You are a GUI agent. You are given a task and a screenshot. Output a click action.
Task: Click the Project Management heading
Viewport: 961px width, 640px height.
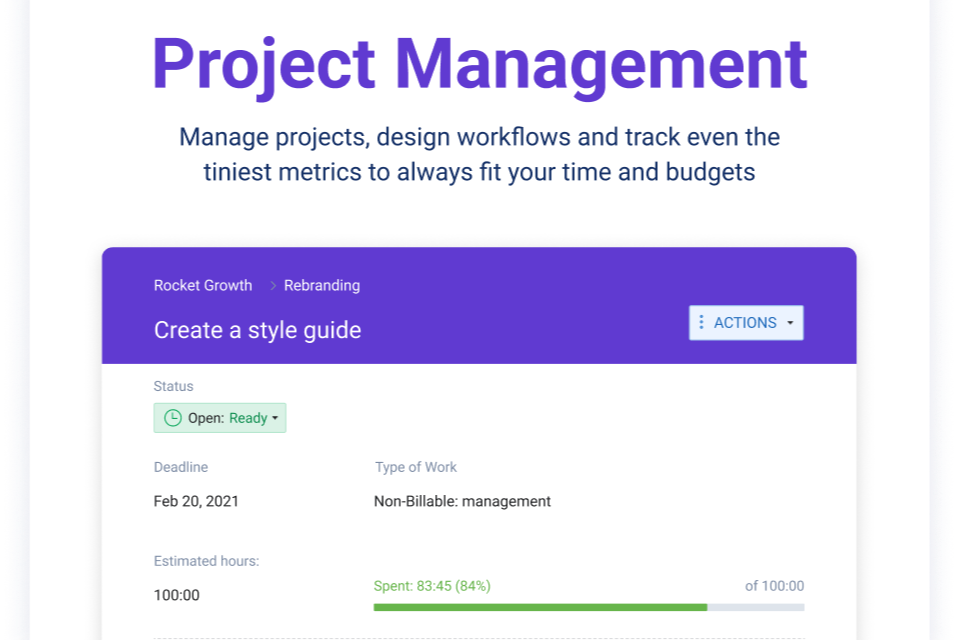[479, 65]
